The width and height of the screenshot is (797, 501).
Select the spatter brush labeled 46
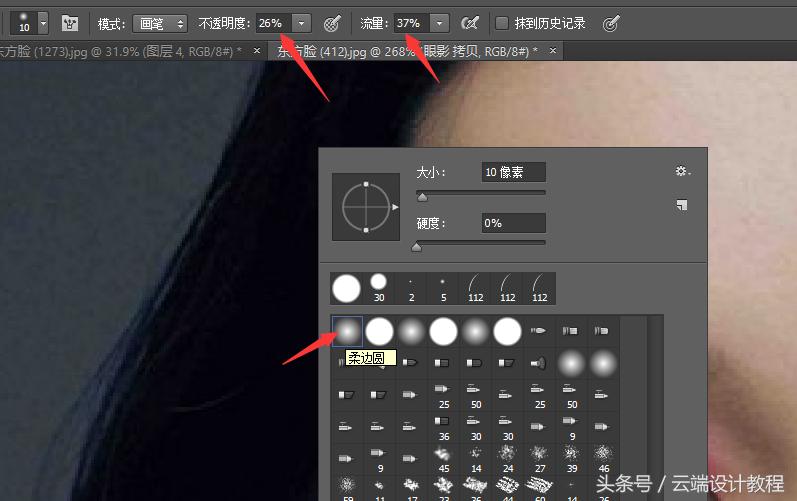(603, 459)
